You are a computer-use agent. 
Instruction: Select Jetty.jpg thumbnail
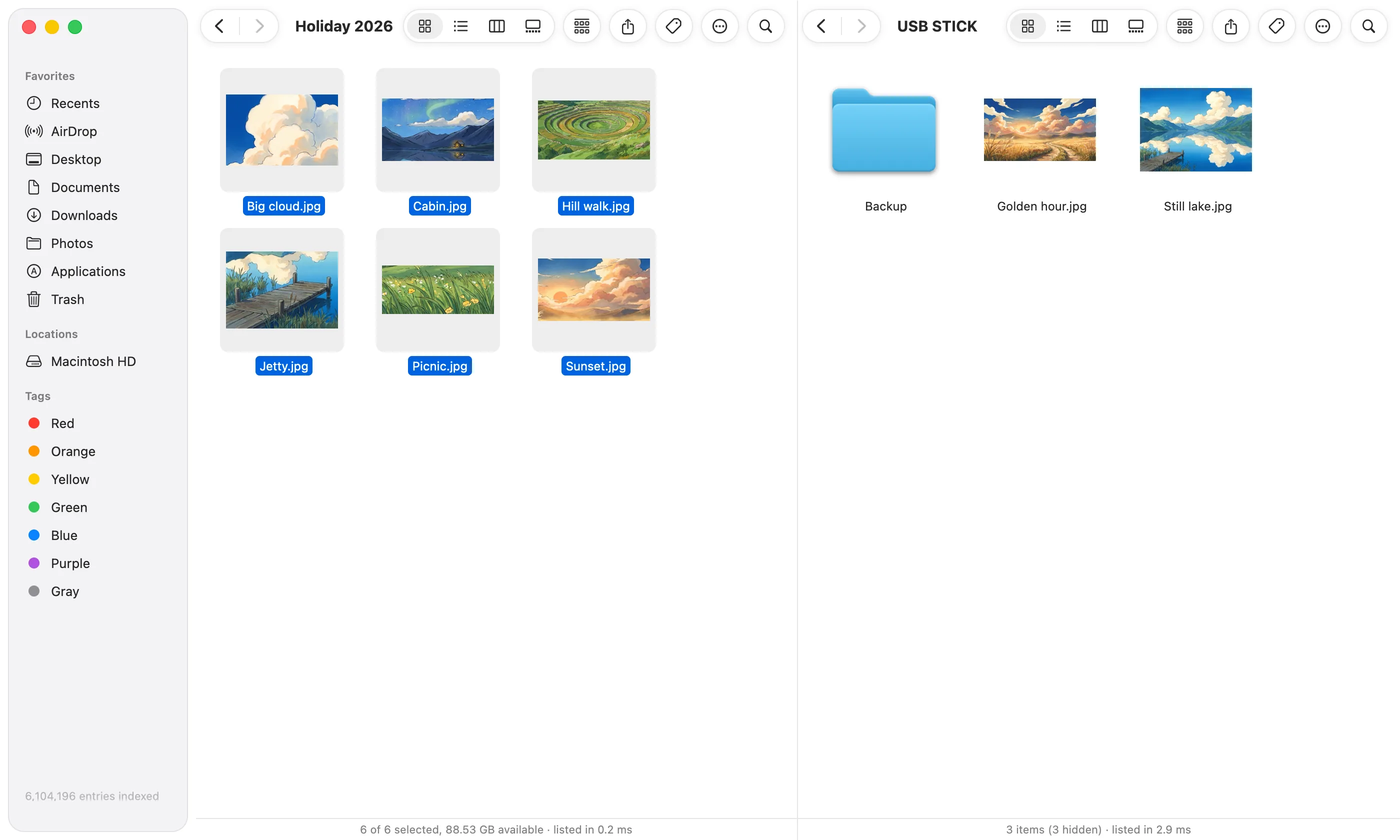(x=282, y=290)
